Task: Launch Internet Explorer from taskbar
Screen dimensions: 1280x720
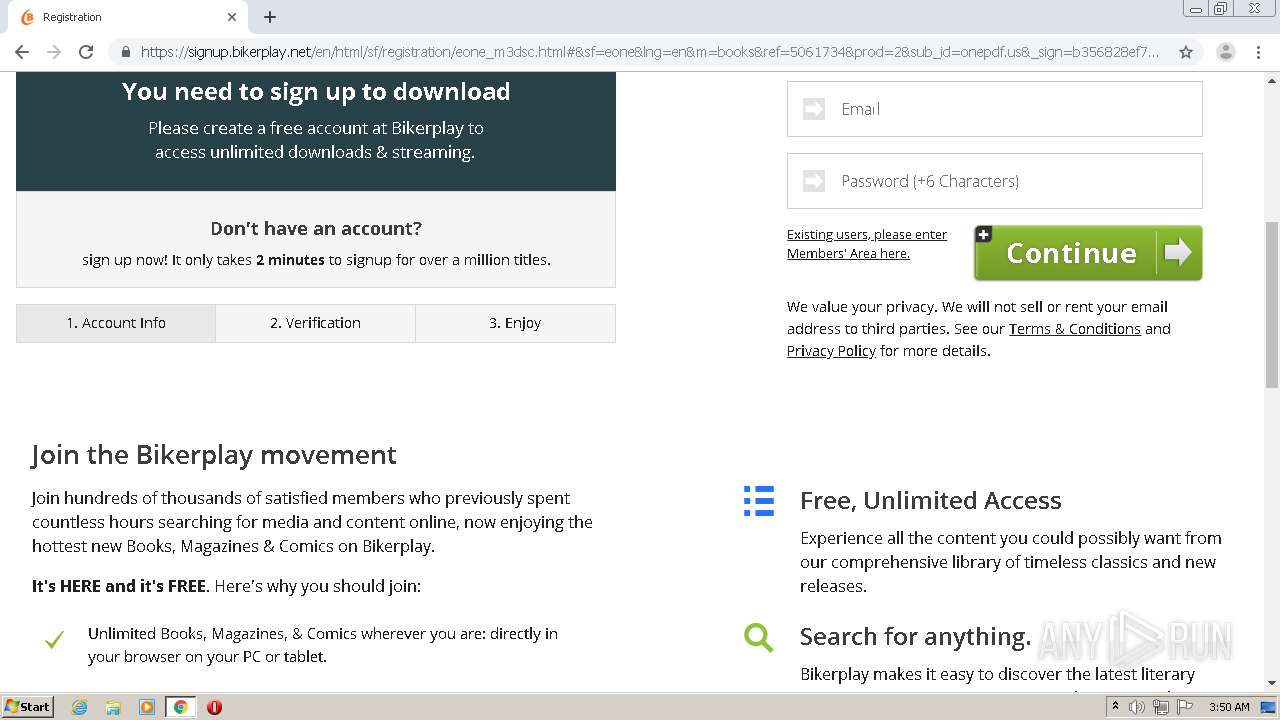Action: [x=79, y=707]
